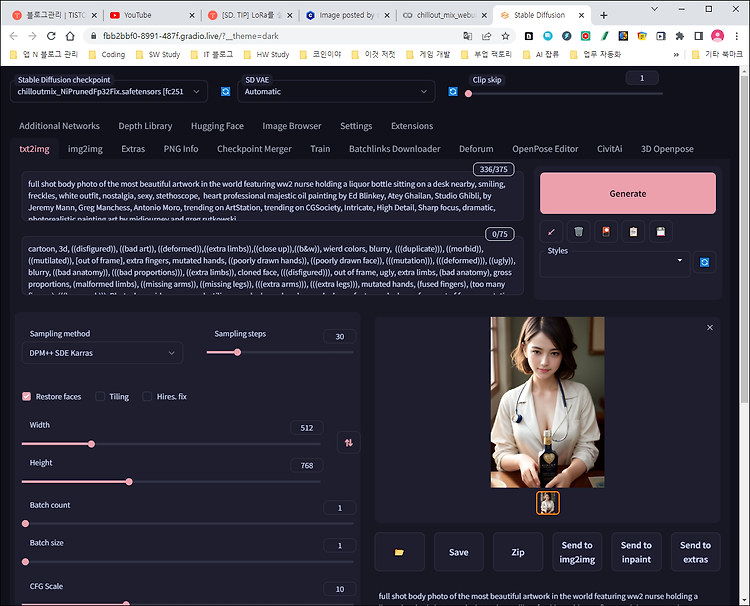Close the generated image preview
This screenshot has height=606, width=750.
(x=710, y=328)
